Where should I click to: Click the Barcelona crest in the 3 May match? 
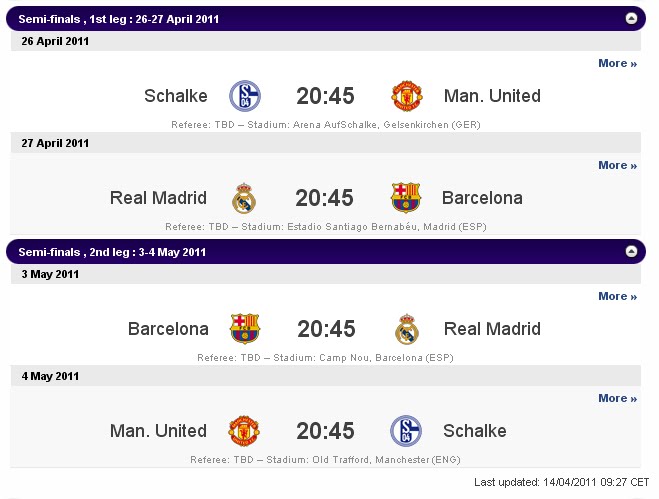pyautogui.click(x=245, y=329)
